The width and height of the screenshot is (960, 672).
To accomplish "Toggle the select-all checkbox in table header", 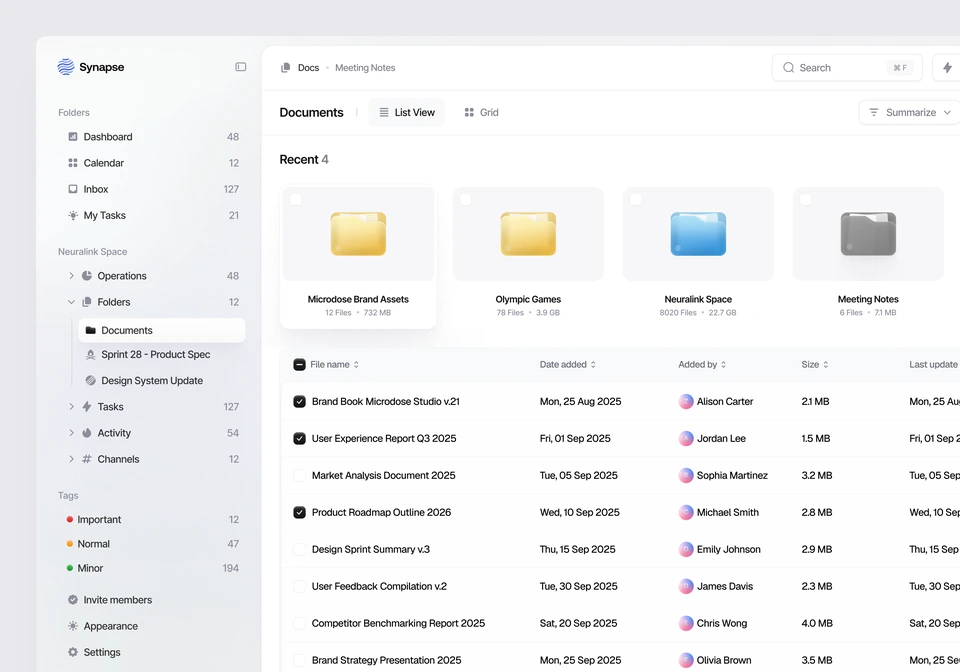I will click(x=299, y=365).
